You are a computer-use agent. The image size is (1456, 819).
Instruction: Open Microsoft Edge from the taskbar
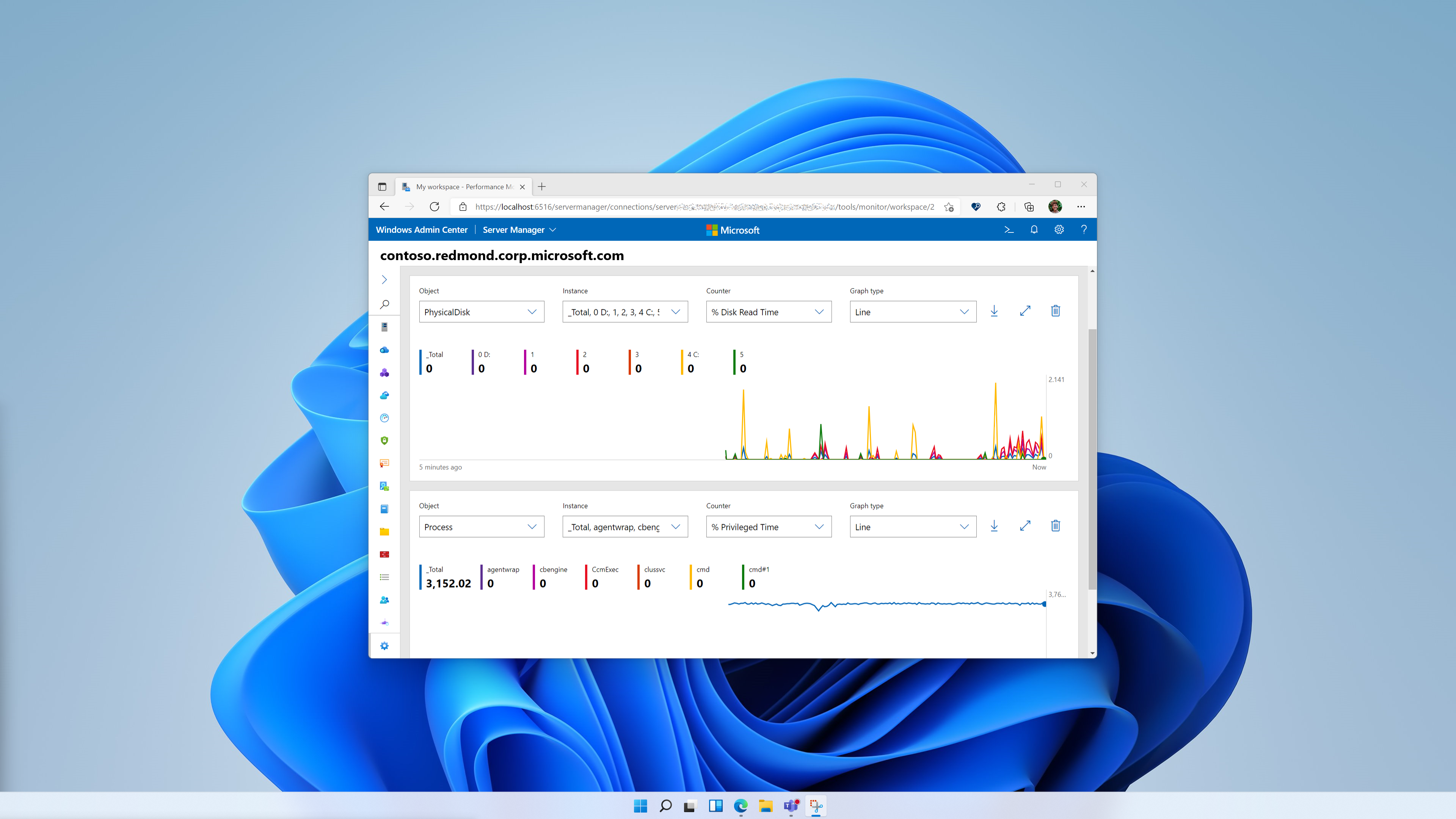click(x=741, y=806)
